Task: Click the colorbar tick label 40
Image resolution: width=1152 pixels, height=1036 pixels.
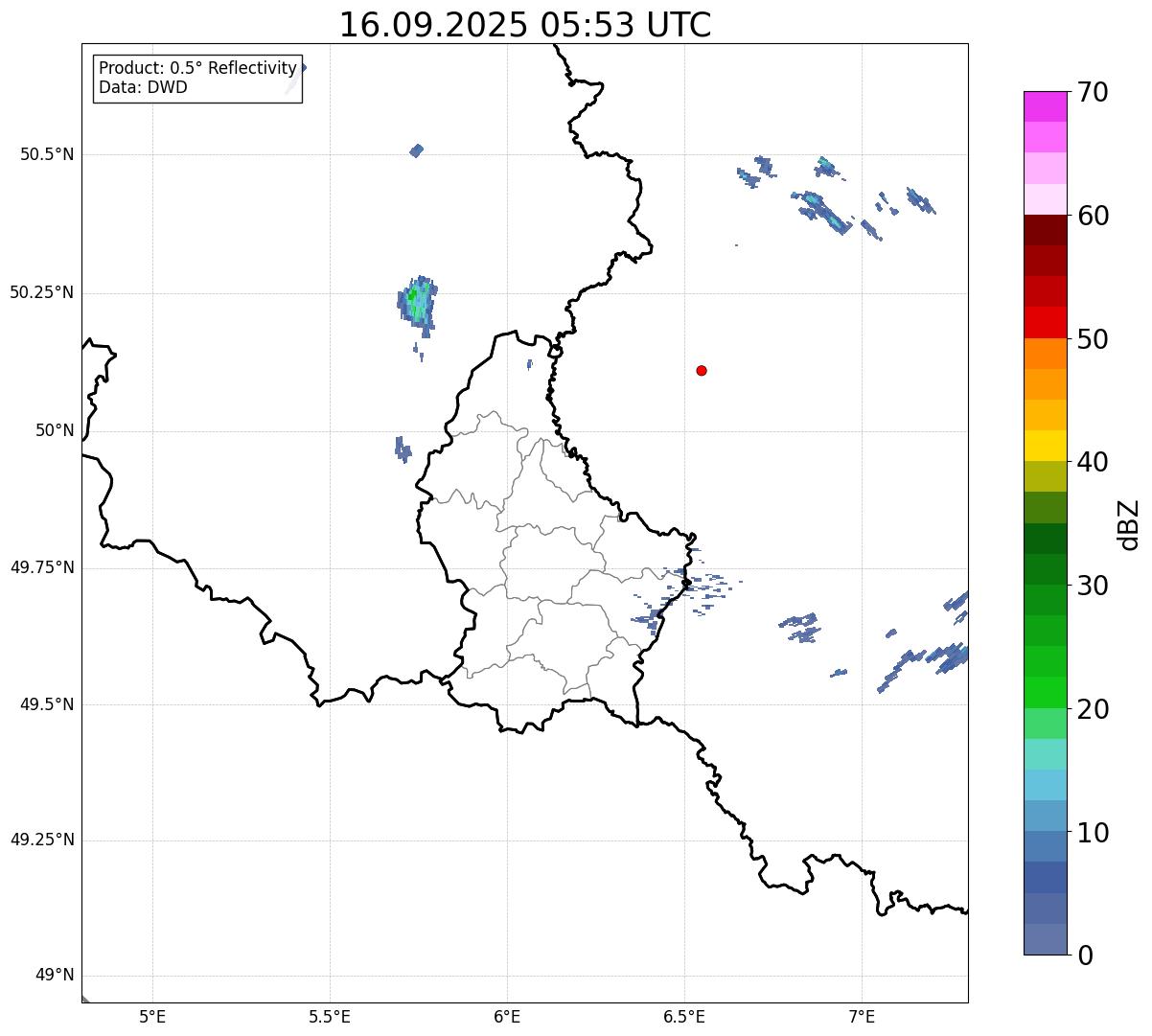Action: pos(1093,462)
